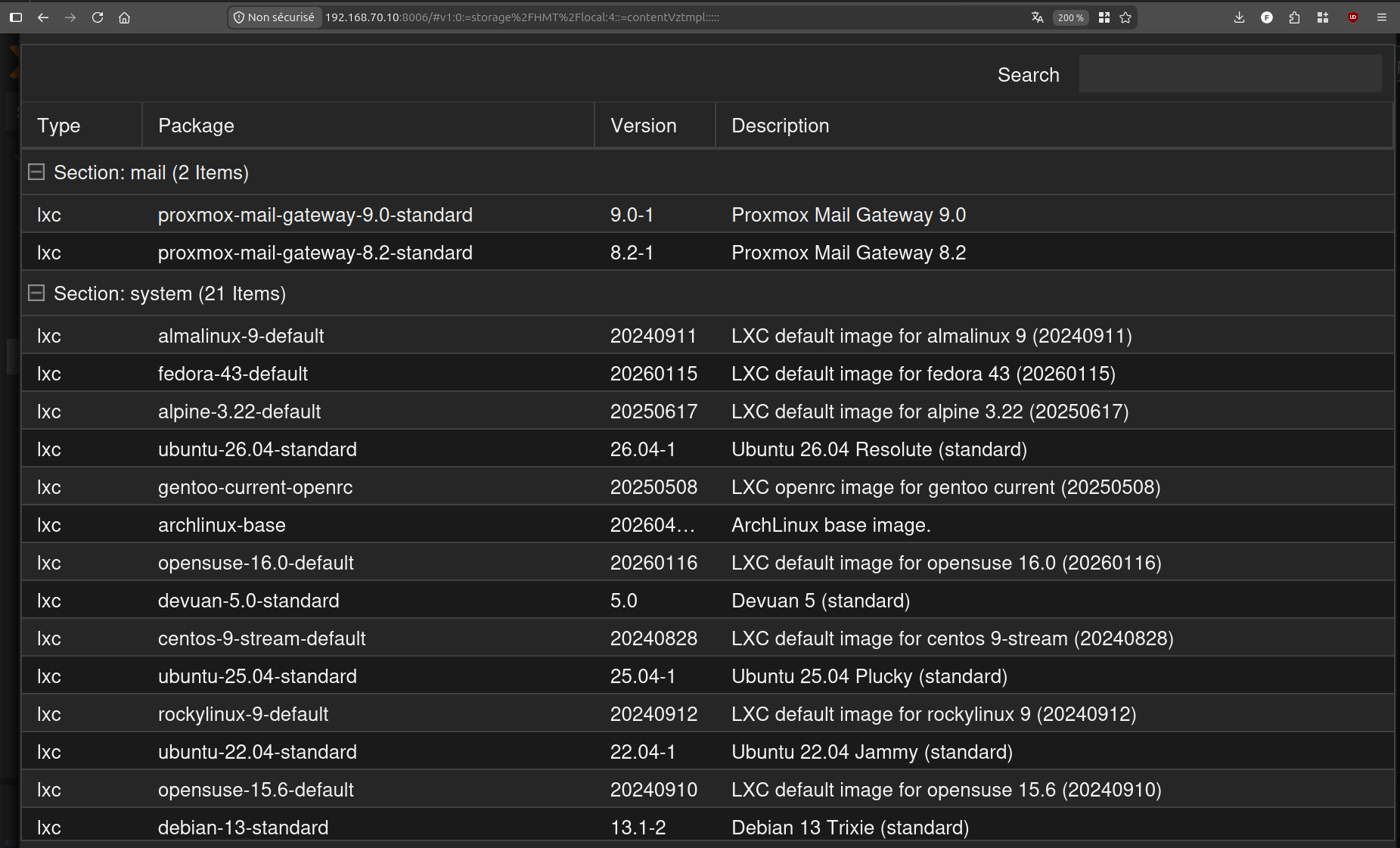Click the 200 % zoom level indicator
The height and width of the screenshot is (848, 1400).
1070,17
